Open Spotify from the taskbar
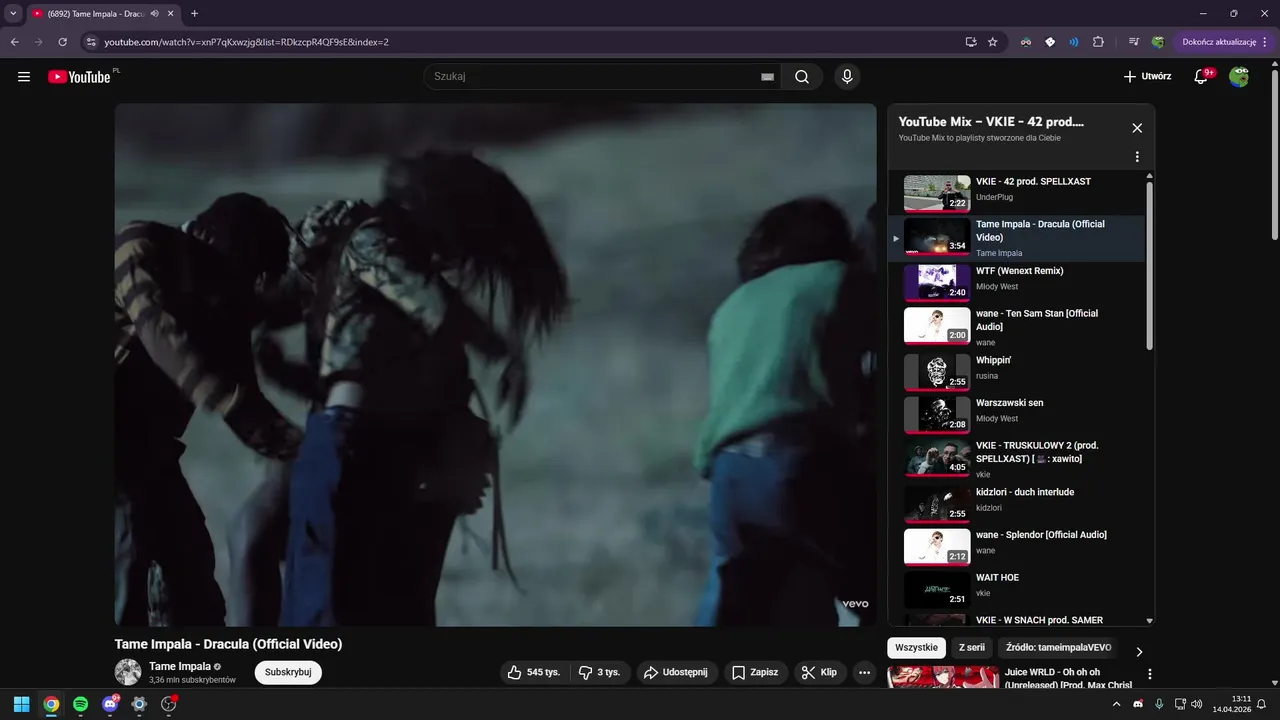 click(80, 704)
